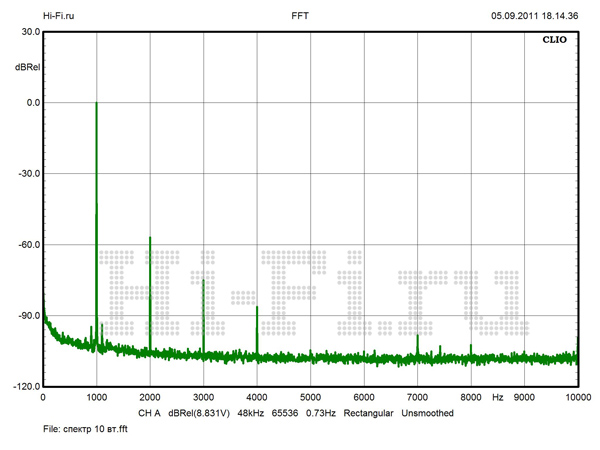Click the Rectangular window text in status line
Image resolution: width=600 pixels, height=450 pixels.
tap(369, 413)
